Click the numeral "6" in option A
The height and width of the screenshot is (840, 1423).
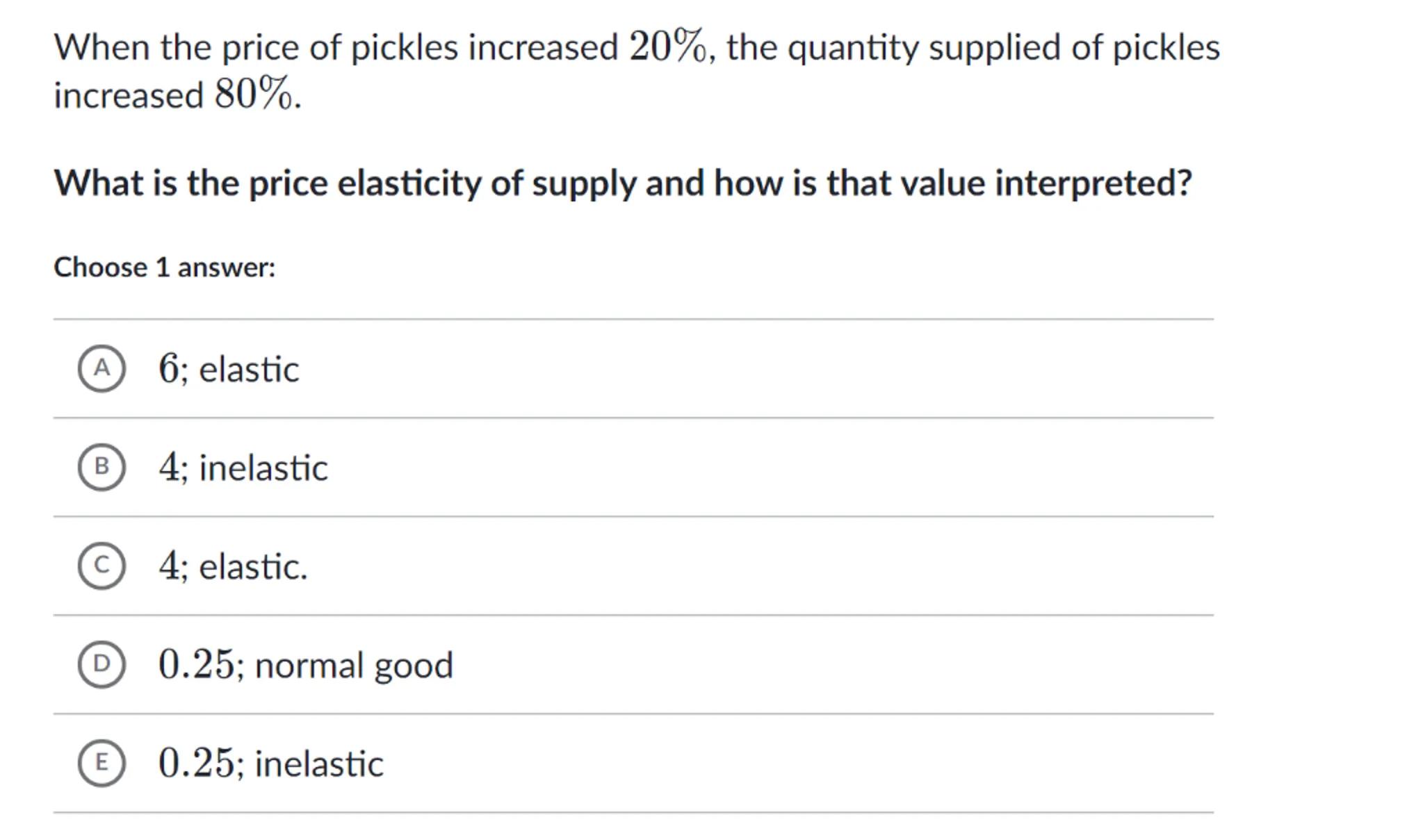pos(168,368)
